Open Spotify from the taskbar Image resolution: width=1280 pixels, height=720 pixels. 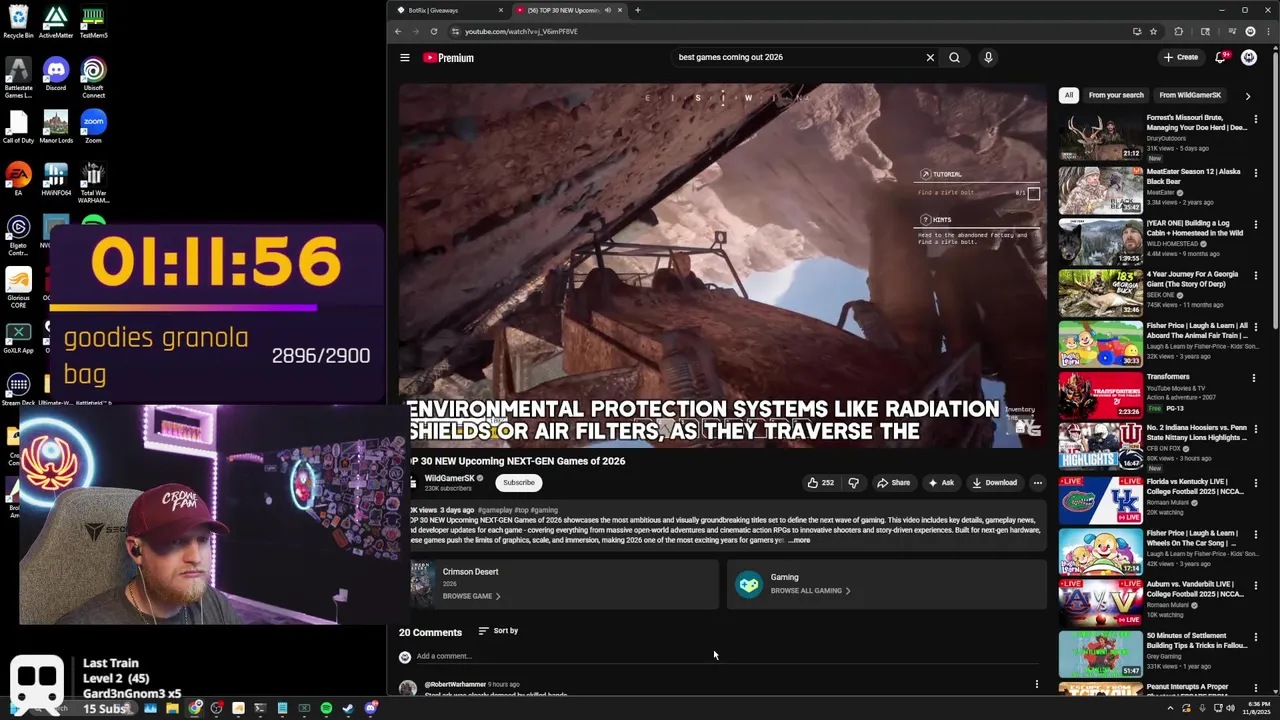[326, 709]
